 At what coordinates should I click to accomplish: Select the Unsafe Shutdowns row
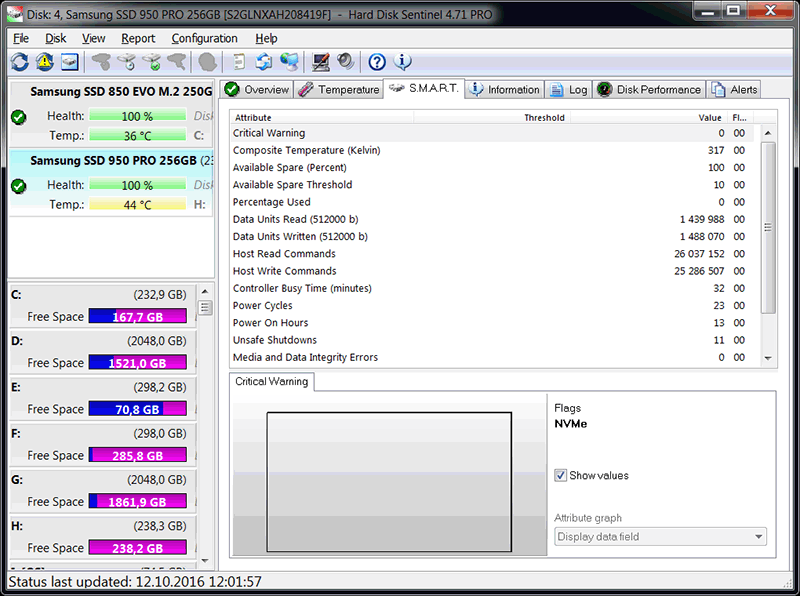[x=492, y=340]
